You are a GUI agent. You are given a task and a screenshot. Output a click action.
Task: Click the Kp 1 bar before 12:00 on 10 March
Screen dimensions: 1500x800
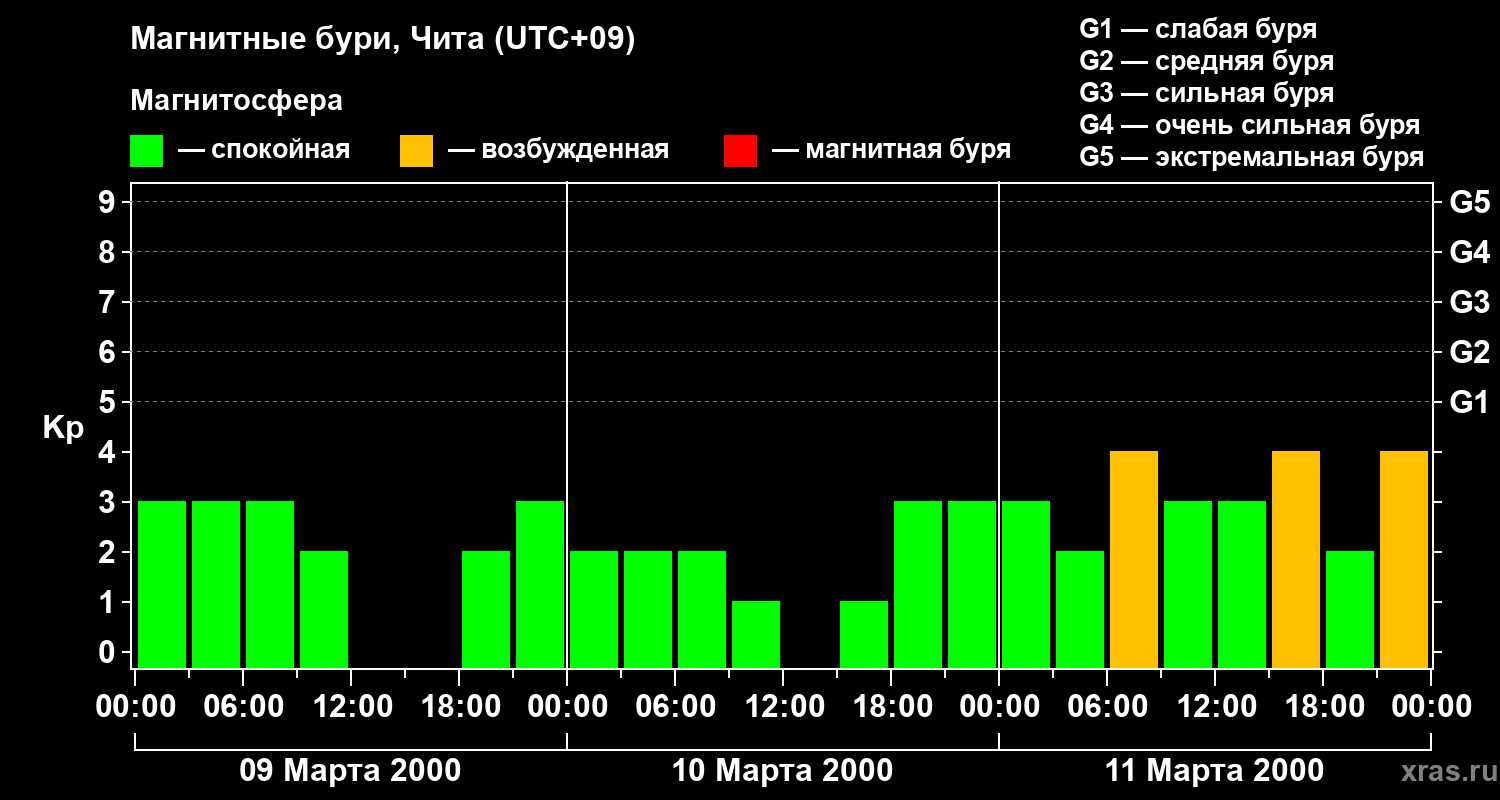coord(756,634)
